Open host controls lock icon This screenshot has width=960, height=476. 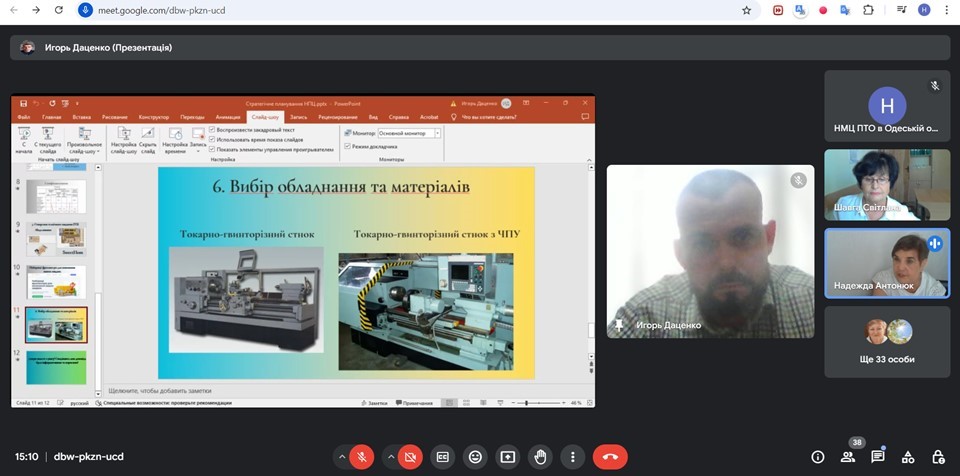938,457
